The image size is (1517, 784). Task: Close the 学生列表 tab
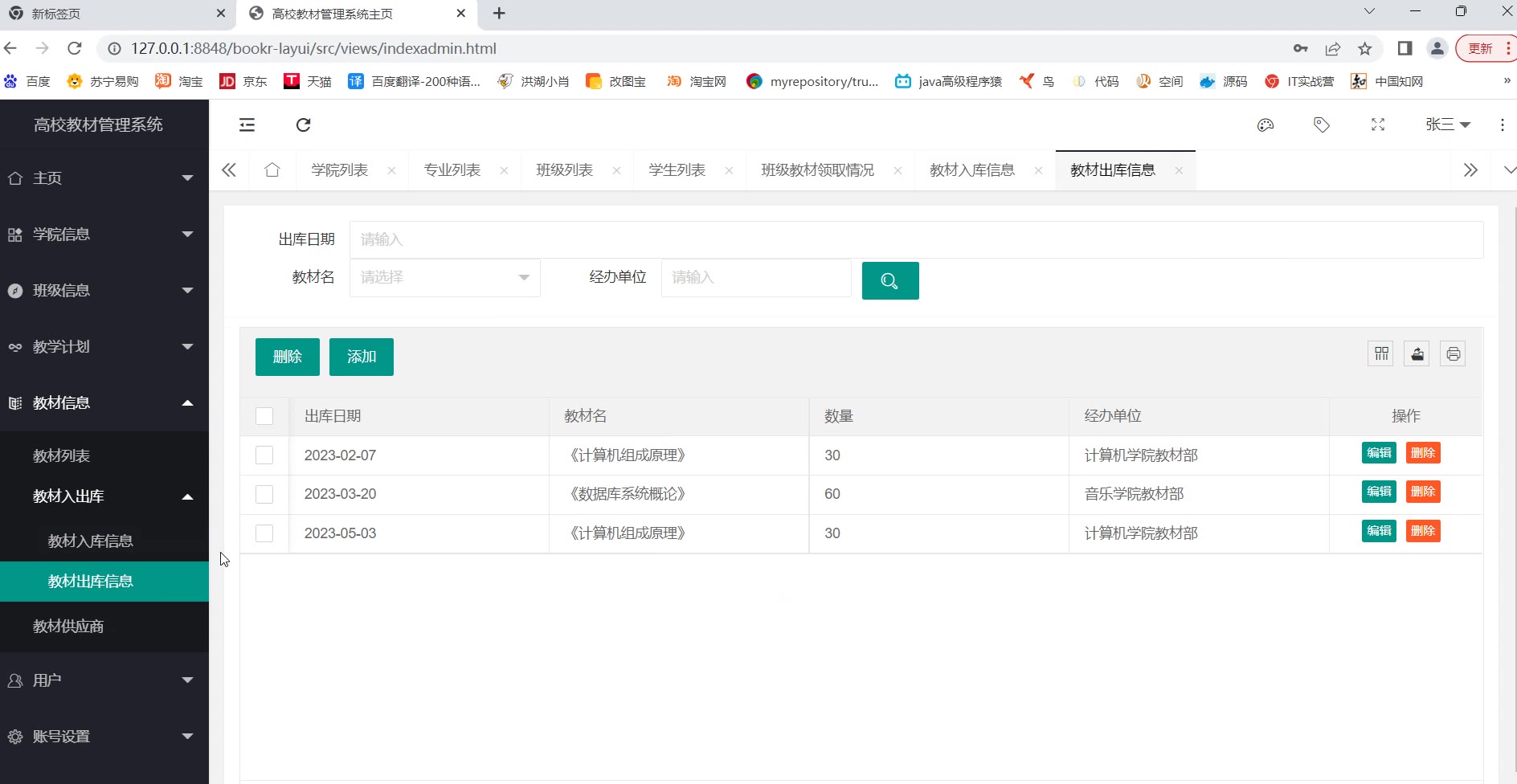point(729,170)
